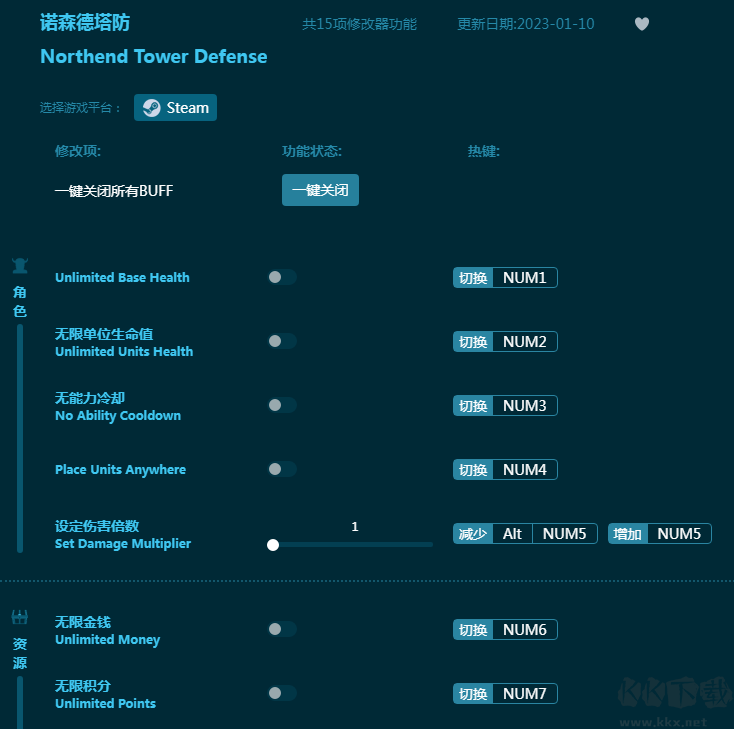Toggle Unlimited Base Health switch
Image resolution: width=734 pixels, height=729 pixels.
282,278
